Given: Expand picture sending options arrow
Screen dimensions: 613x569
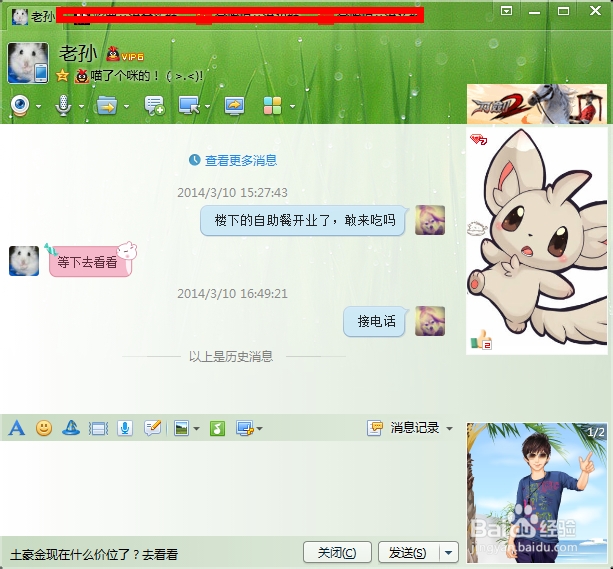Looking at the screenshot, I should pyautogui.click(x=196, y=429).
